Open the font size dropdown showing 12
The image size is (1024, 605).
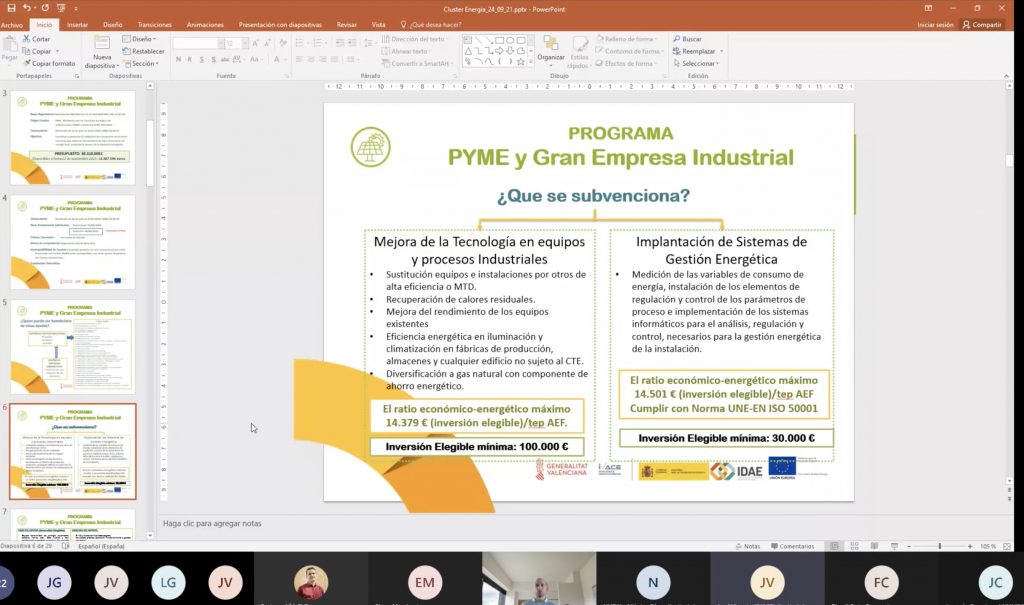(235, 43)
